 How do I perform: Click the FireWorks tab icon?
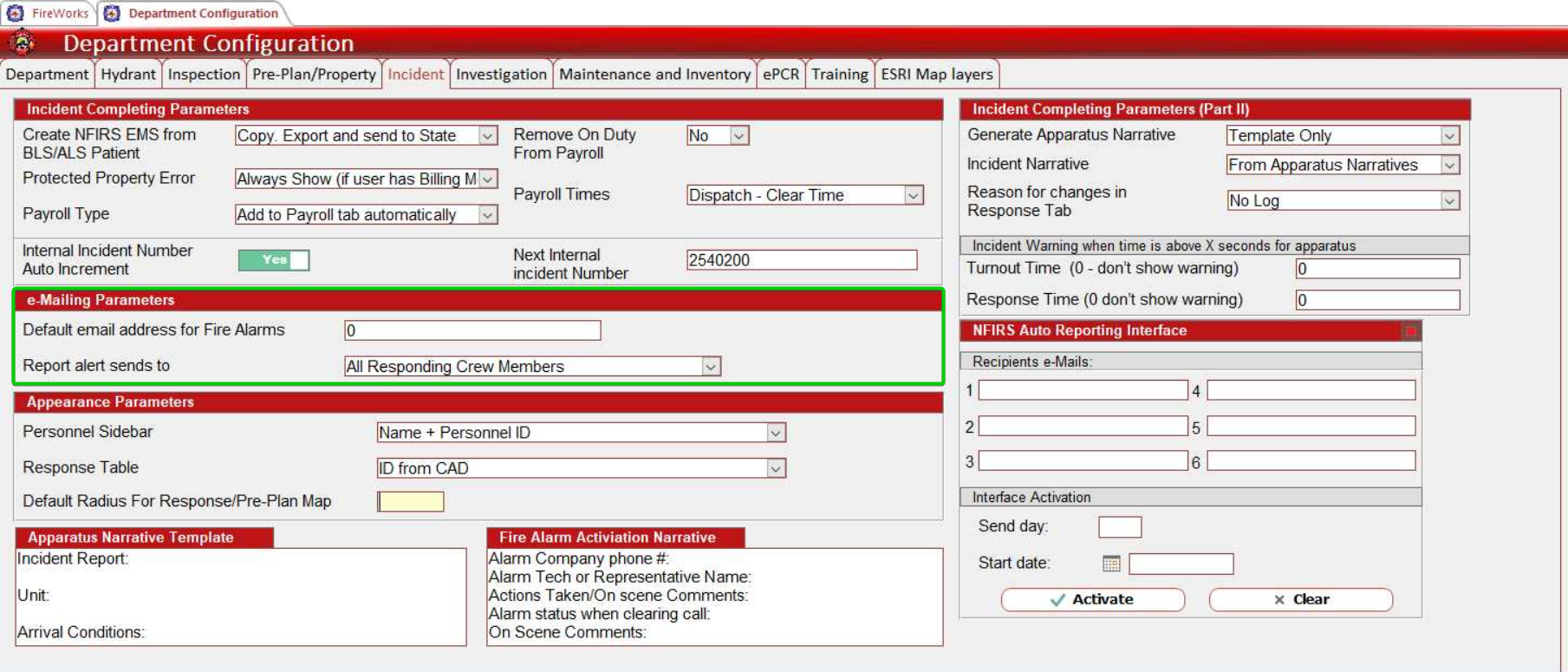(16, 13)
